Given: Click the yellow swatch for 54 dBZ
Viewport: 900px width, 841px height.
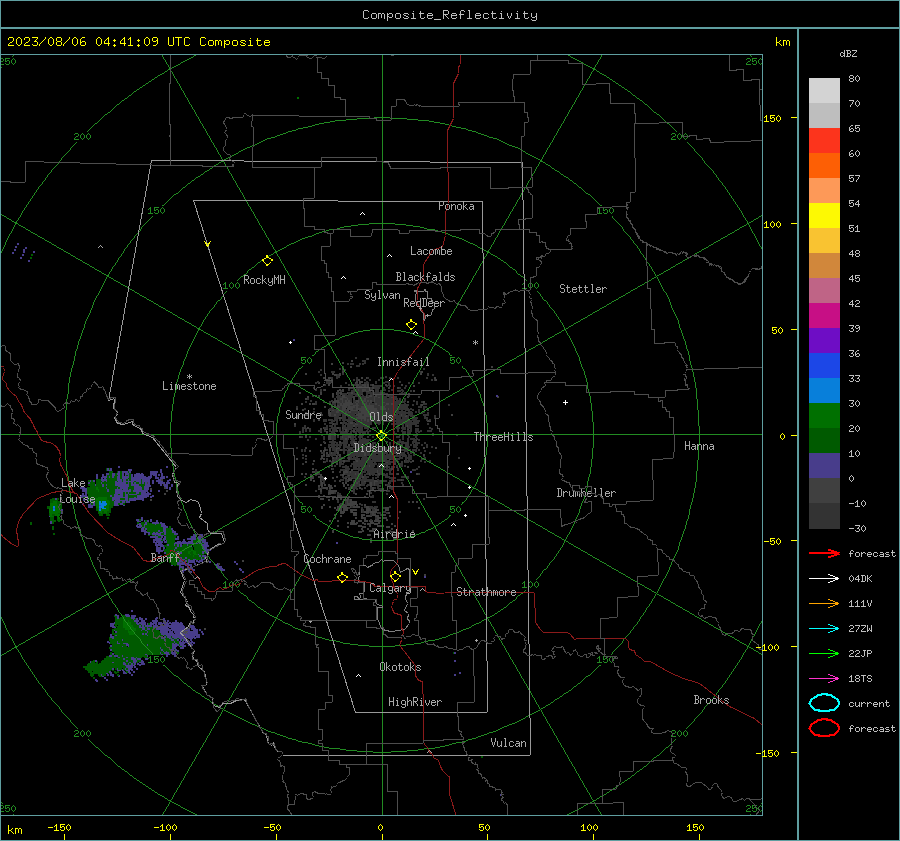Looking at the screenshot, I should [x=824, y=215].
